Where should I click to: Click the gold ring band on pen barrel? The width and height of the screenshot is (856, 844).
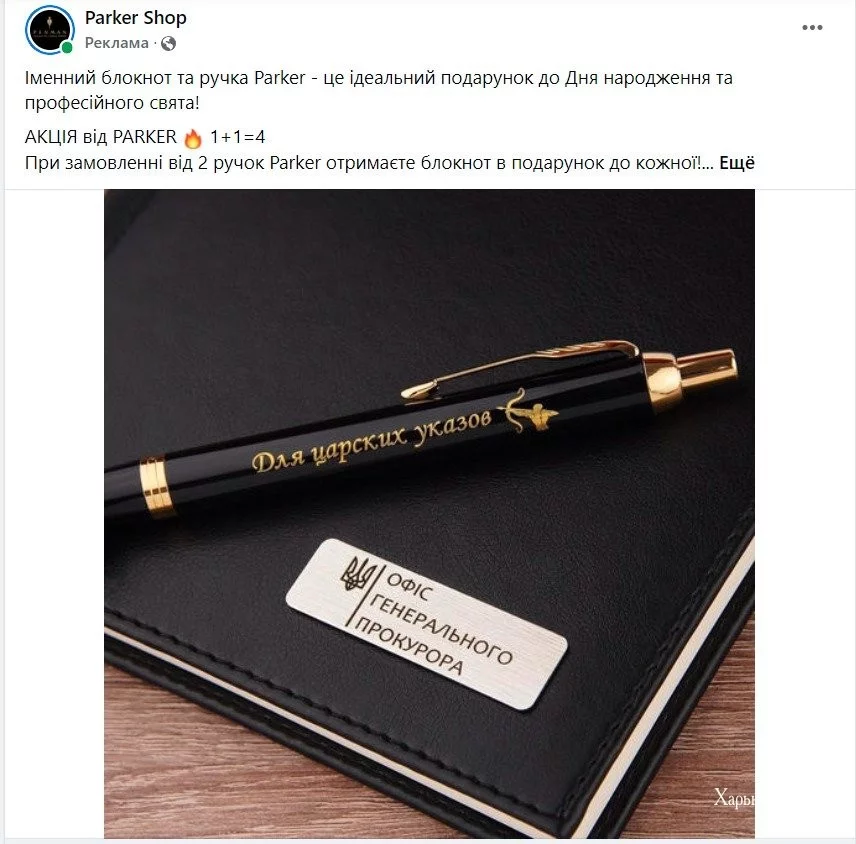click(157, 487)
